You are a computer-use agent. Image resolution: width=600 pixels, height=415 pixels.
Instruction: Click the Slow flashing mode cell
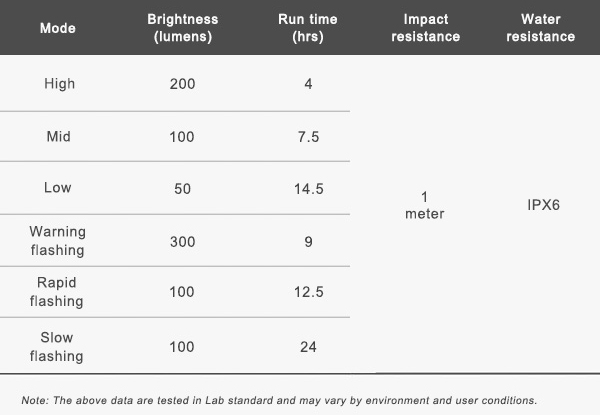coord(58,346)
